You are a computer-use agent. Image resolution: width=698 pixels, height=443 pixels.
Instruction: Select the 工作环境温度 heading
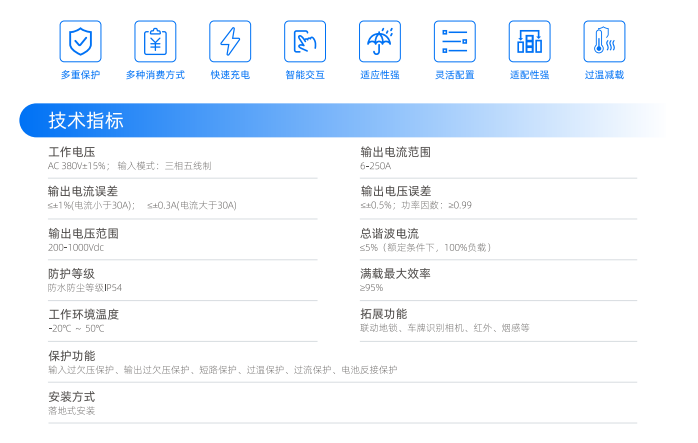pyautogui.click(x=83, y=314)
